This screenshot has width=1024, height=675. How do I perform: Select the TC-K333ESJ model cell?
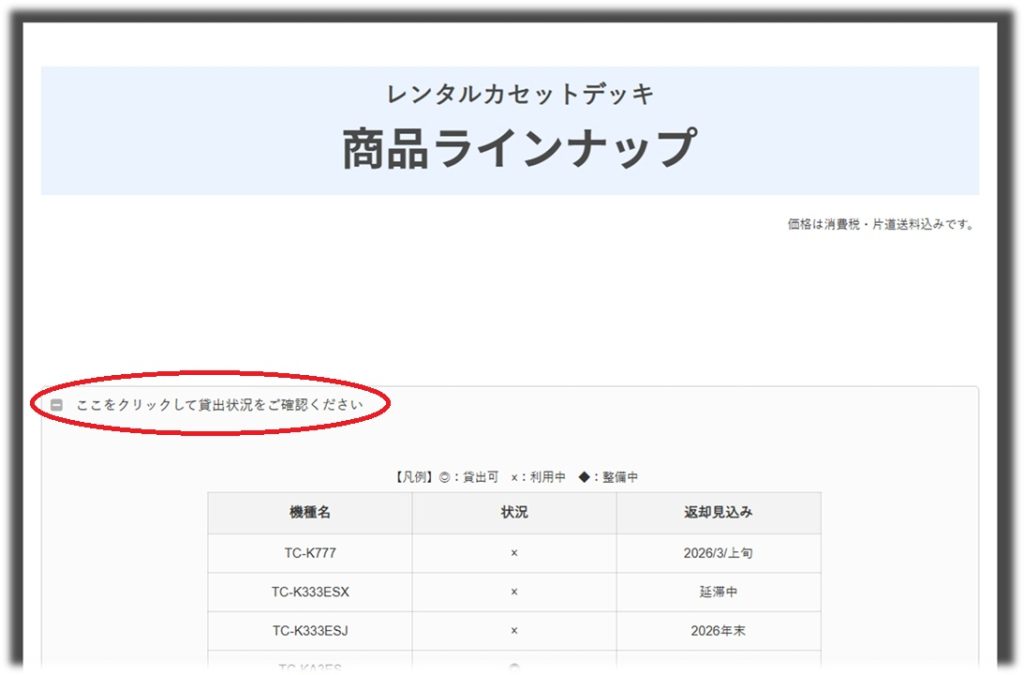[310, 631]
